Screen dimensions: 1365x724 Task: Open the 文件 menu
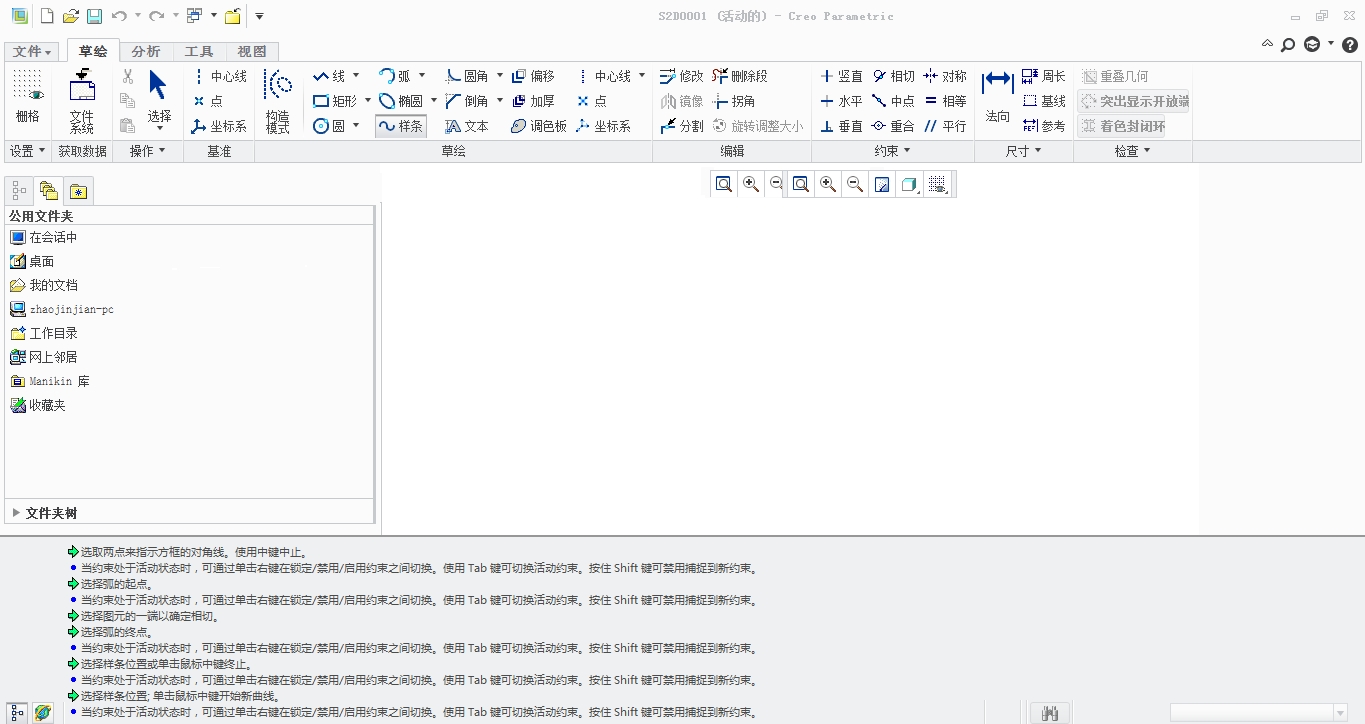(x=33, y=52)
